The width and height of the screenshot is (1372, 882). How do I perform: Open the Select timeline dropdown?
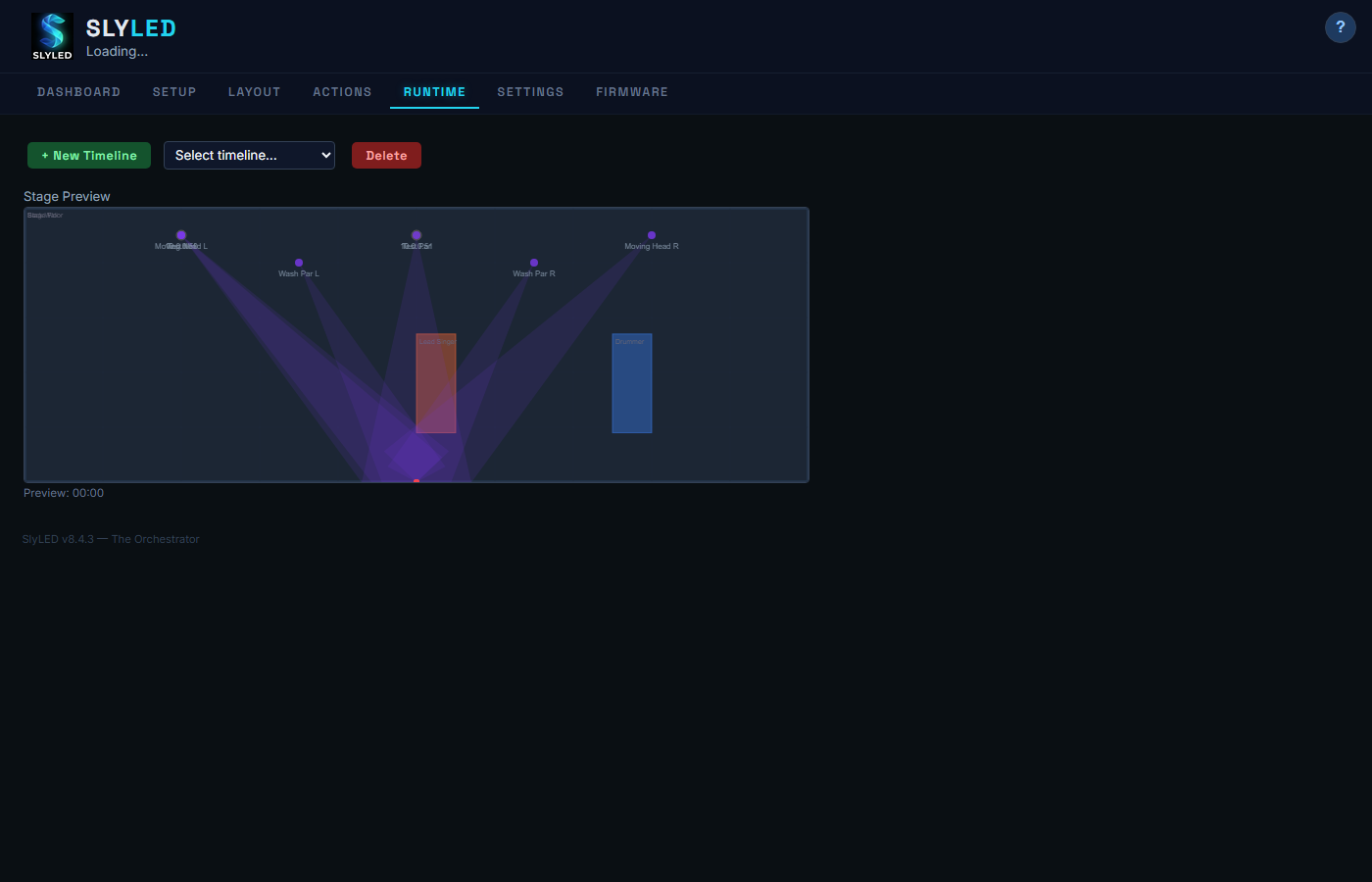click(x=249, y=155)
